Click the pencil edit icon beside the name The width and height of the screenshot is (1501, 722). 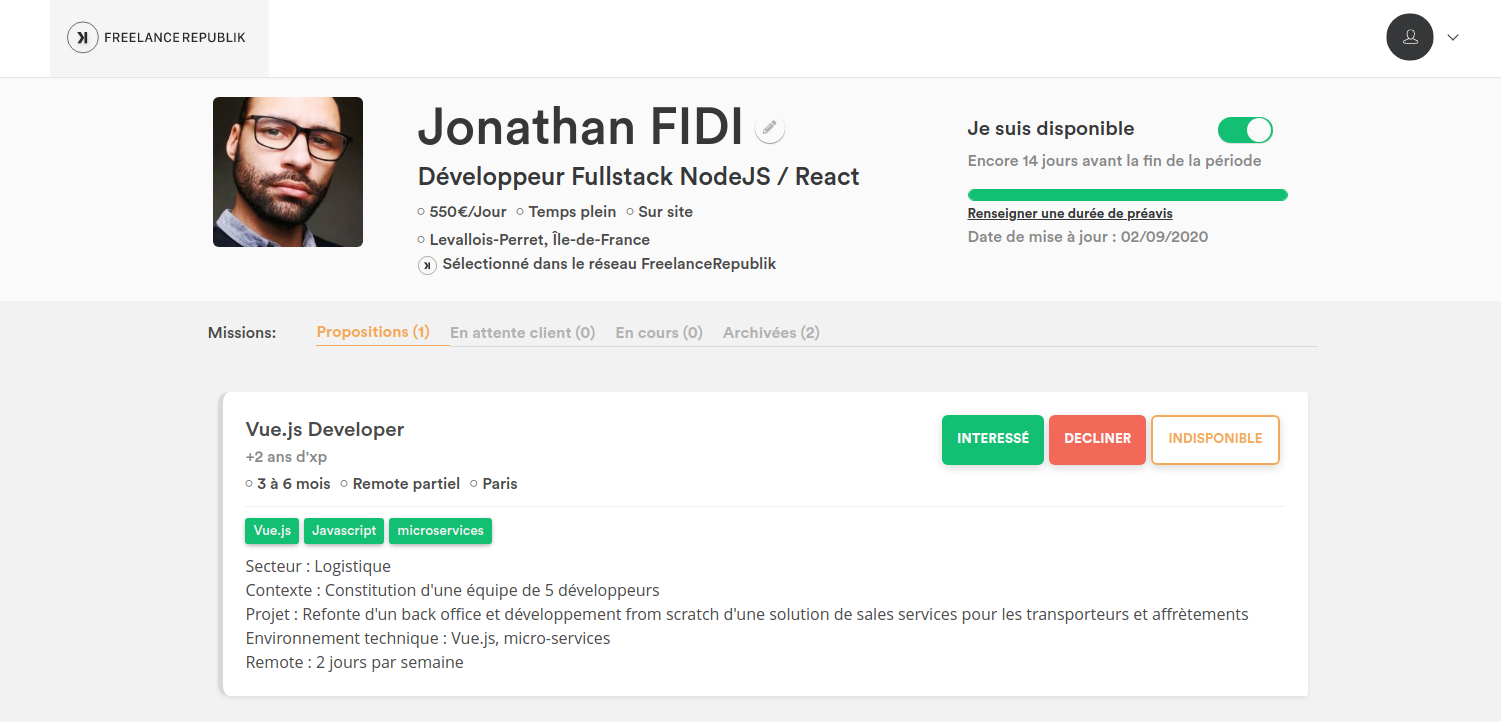[769, 128]
